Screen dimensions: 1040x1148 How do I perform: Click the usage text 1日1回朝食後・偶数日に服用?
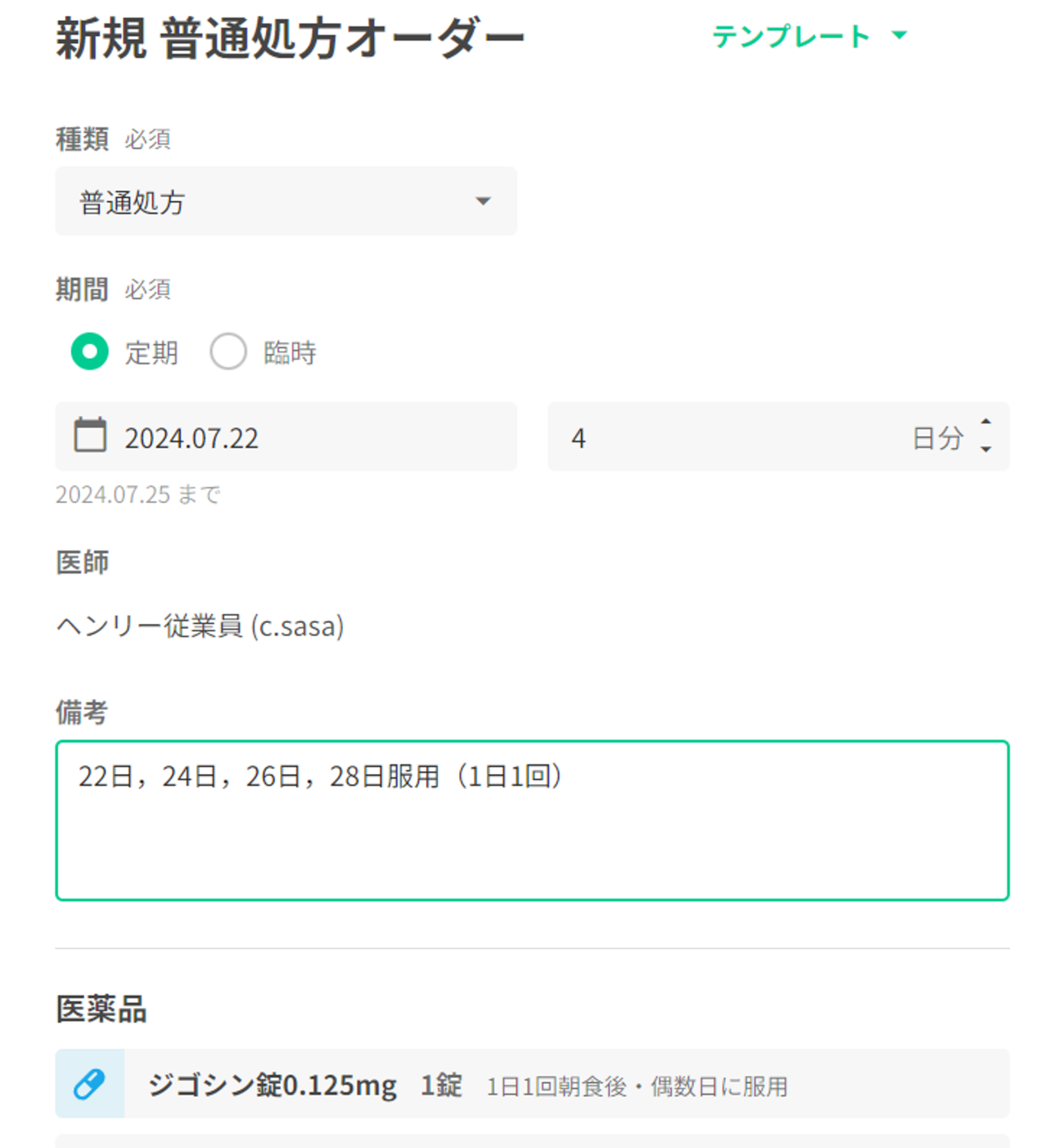pos(637,1086)
